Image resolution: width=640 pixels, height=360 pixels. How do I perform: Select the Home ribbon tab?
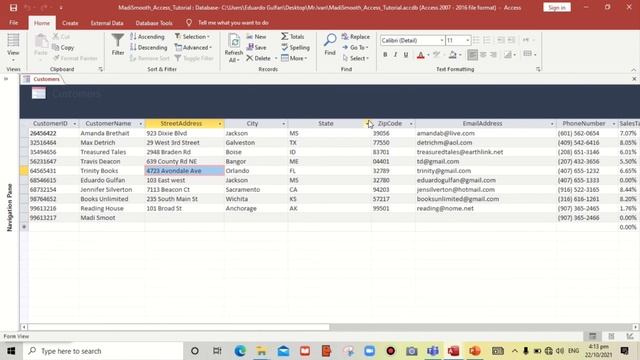point(42,23)
